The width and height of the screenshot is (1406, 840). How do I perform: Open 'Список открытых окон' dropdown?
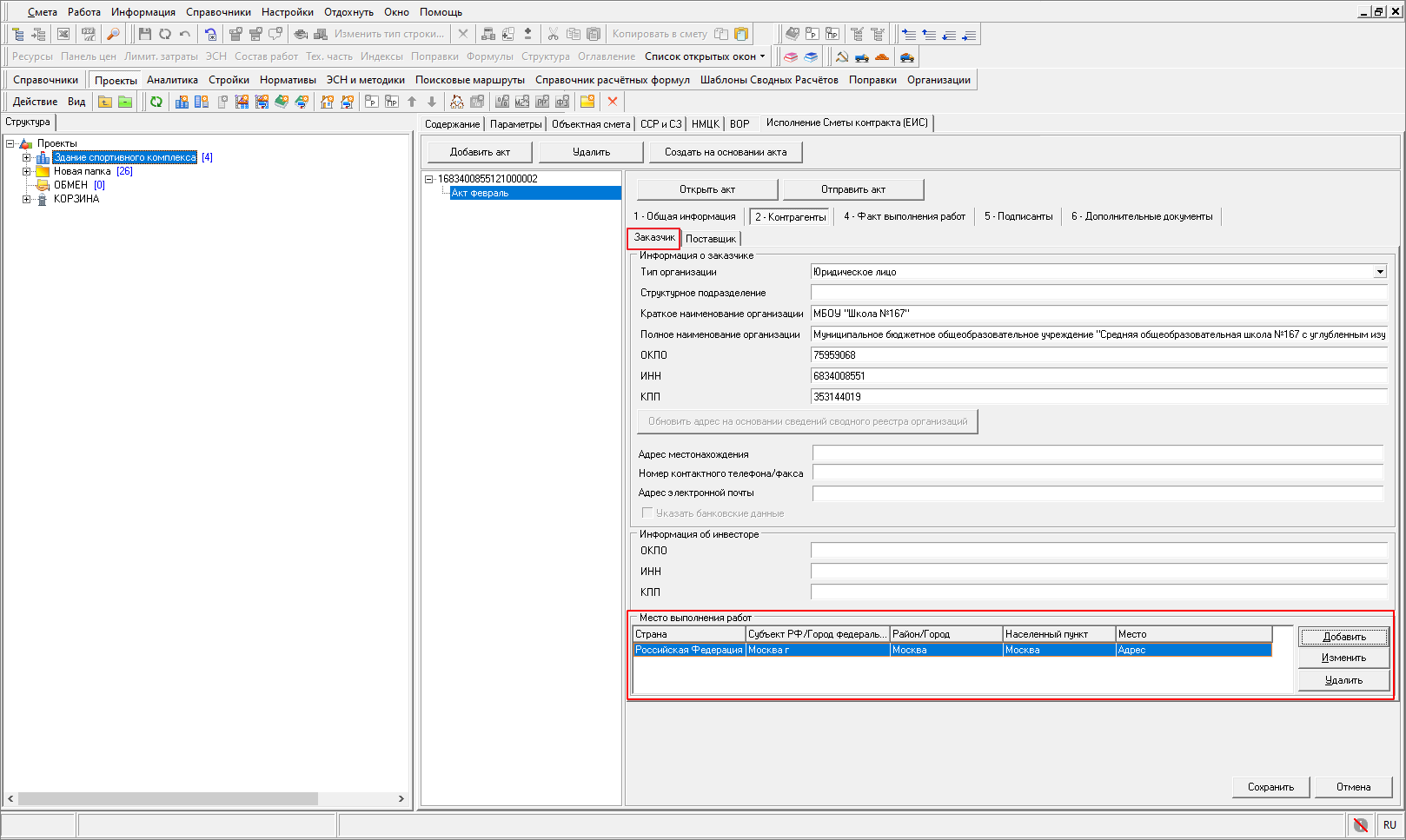(x=705, y=56)
